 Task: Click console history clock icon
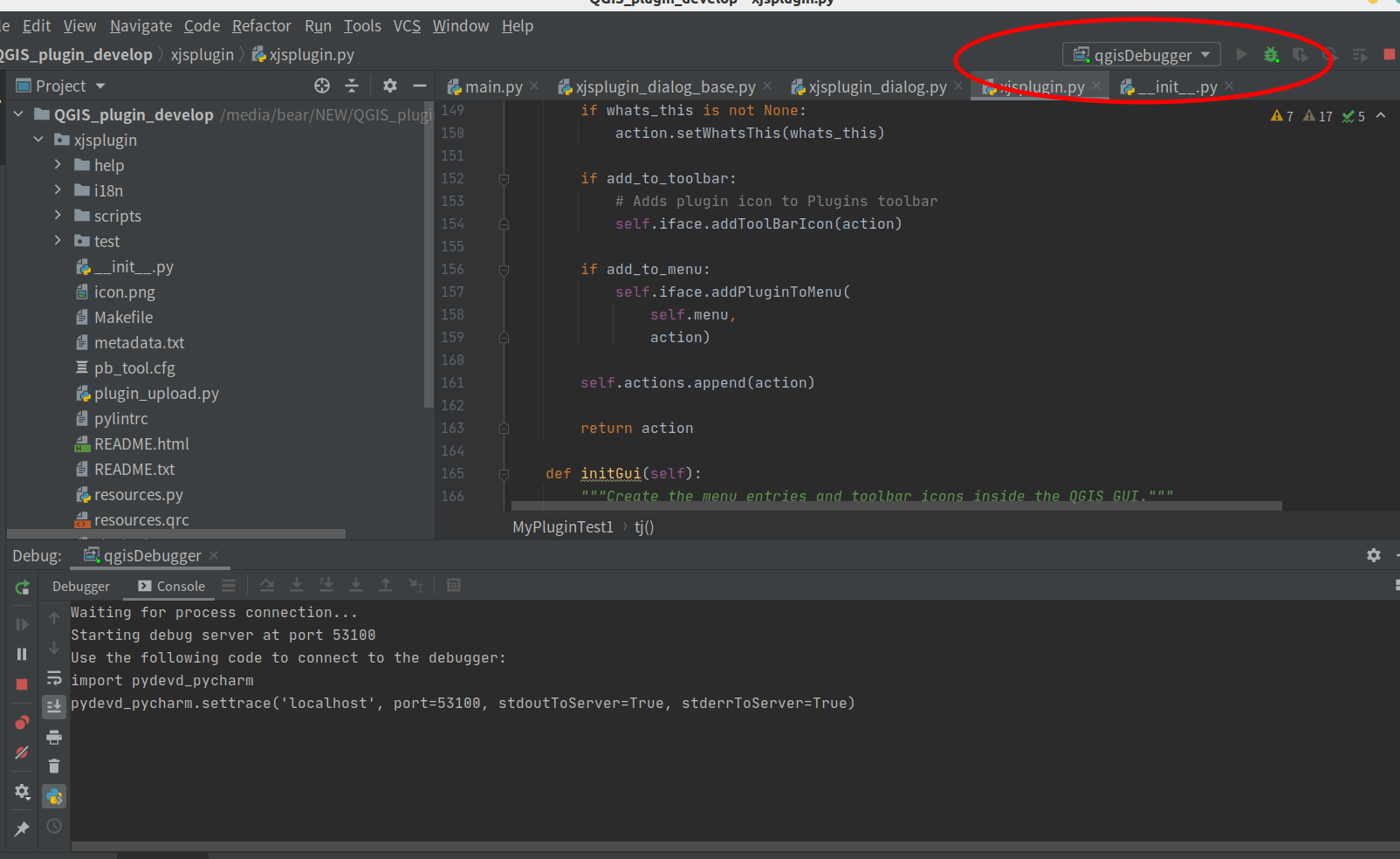point(54,826)
